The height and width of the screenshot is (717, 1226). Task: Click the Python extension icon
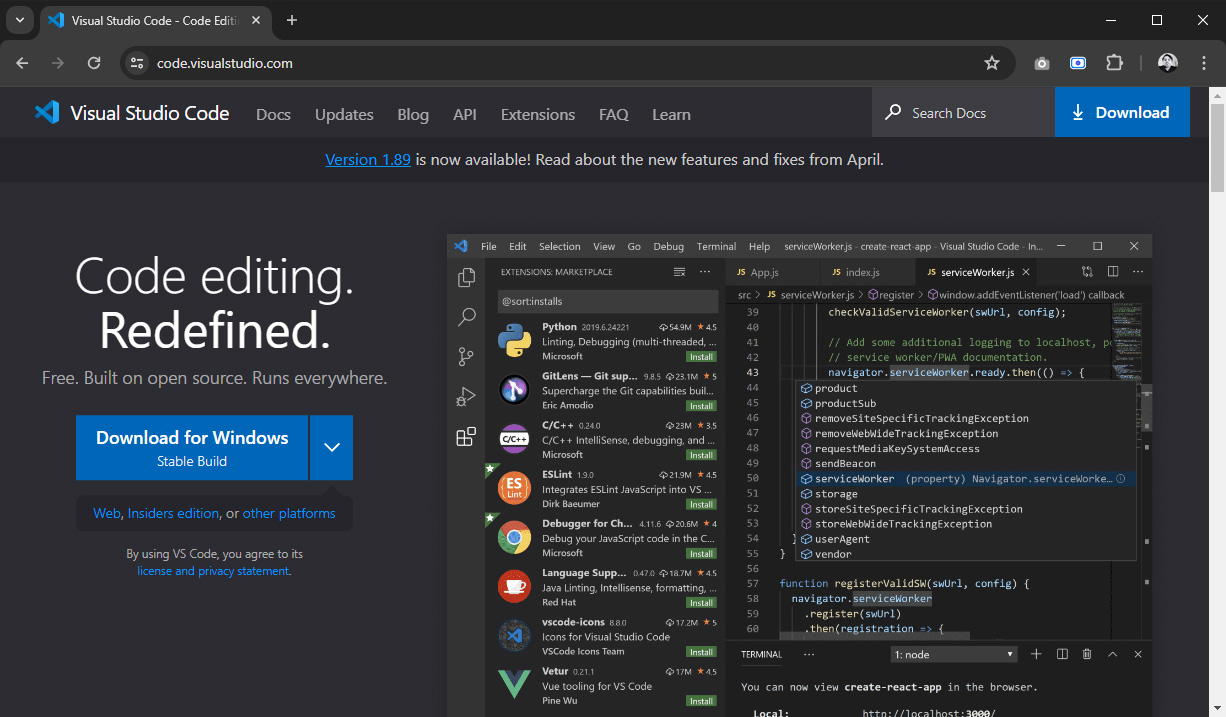coord(514,341)
